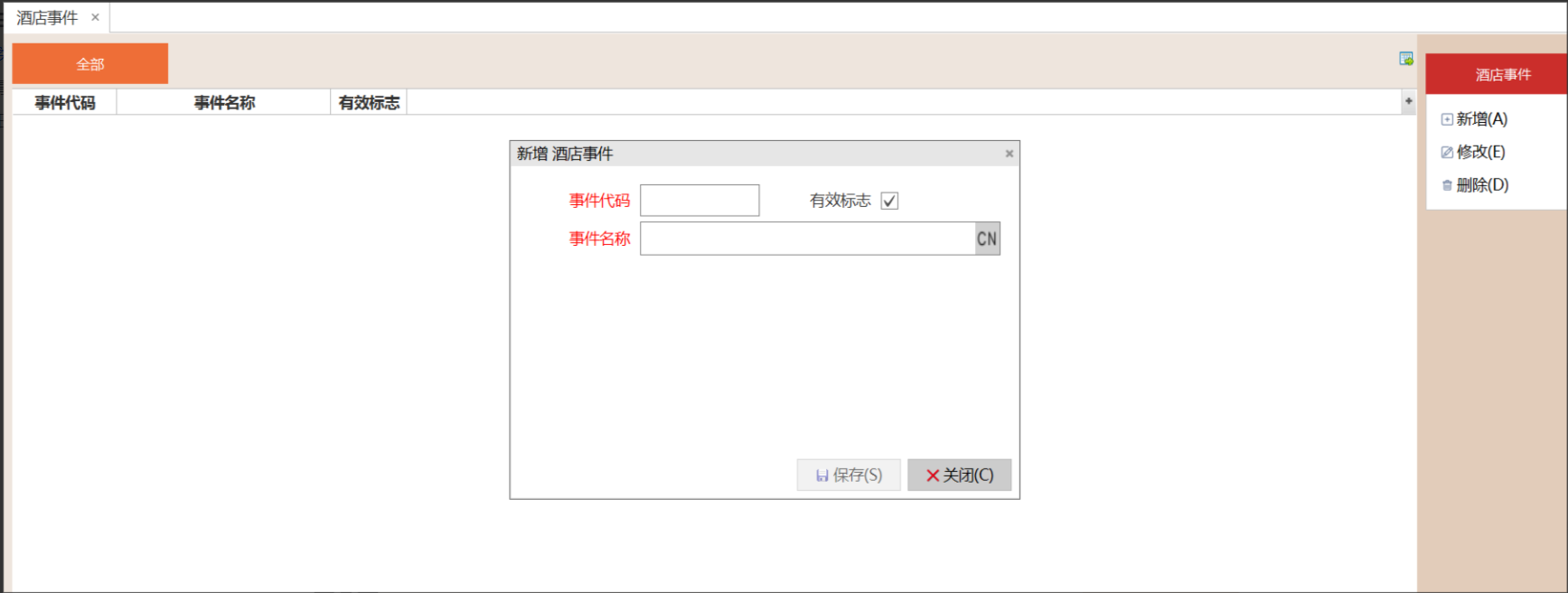
Task: Sort by the 事件名称 column header
Action: tap(224, 103)
